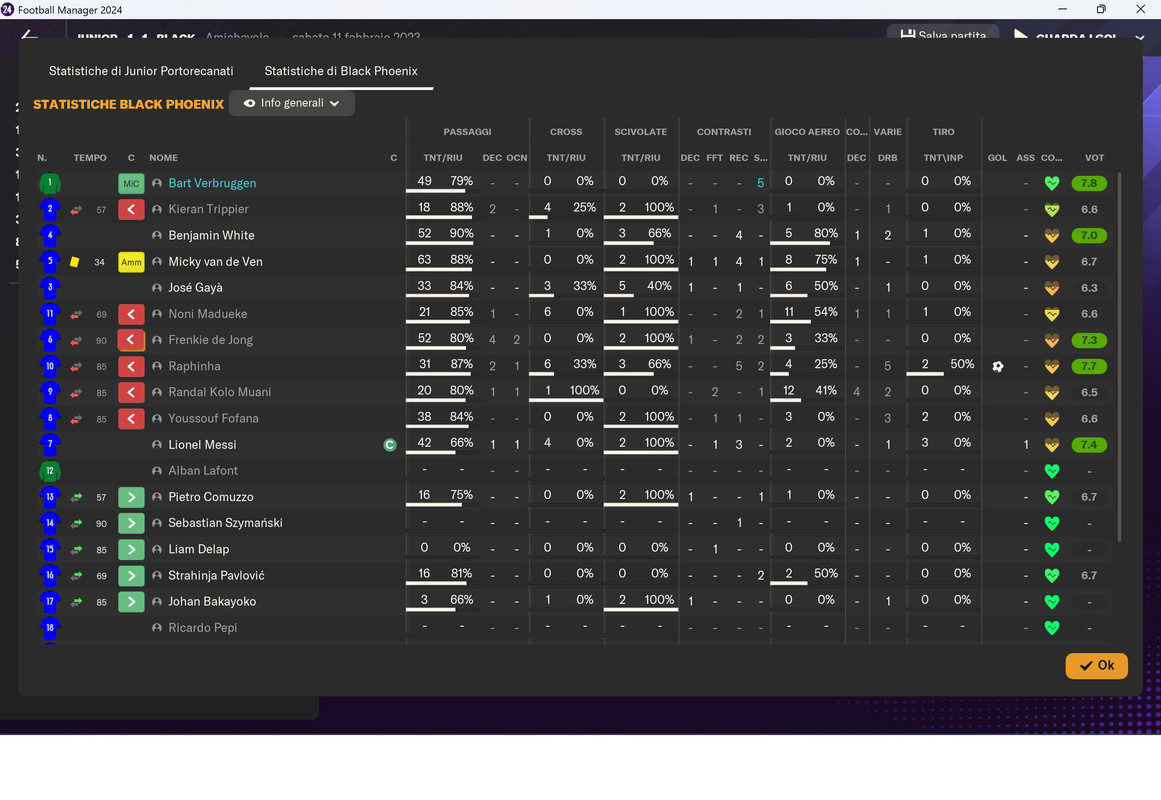Expand the chevron beside Guarda i gol
Screen dimensions: 1161x800
pos(1140,36)
